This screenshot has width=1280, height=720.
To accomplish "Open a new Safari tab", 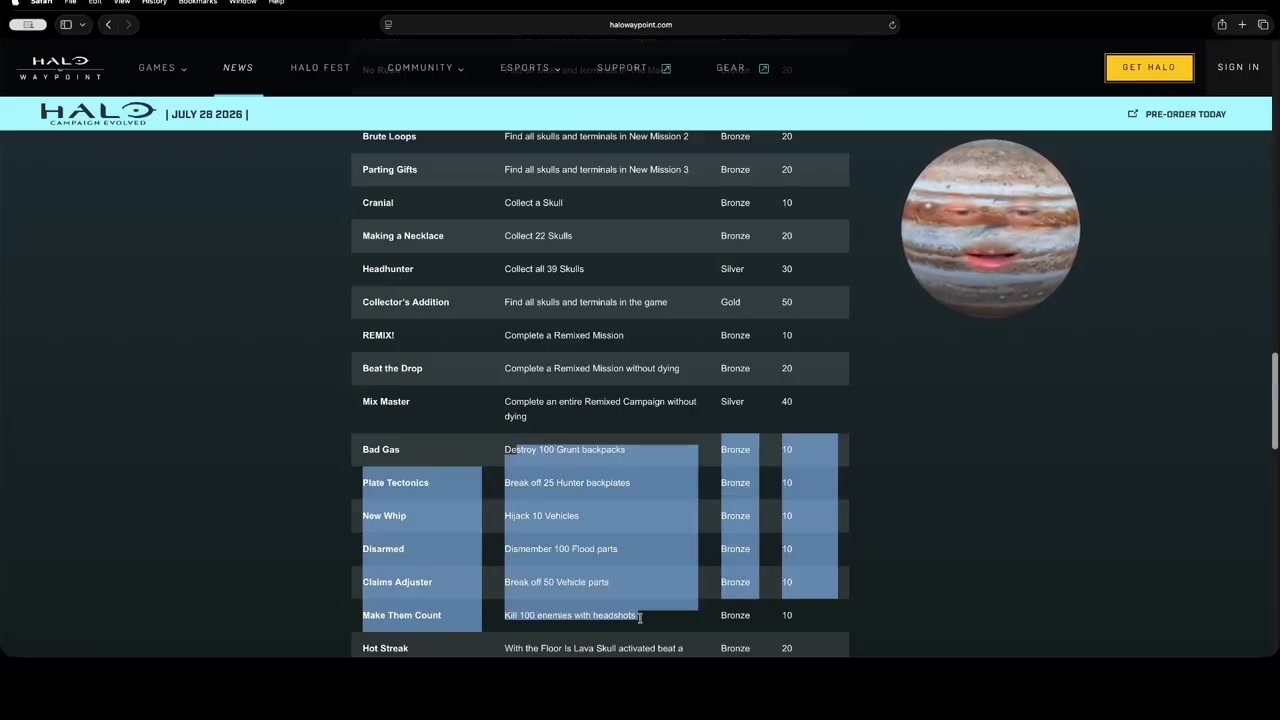I will tap(1242, 25).
